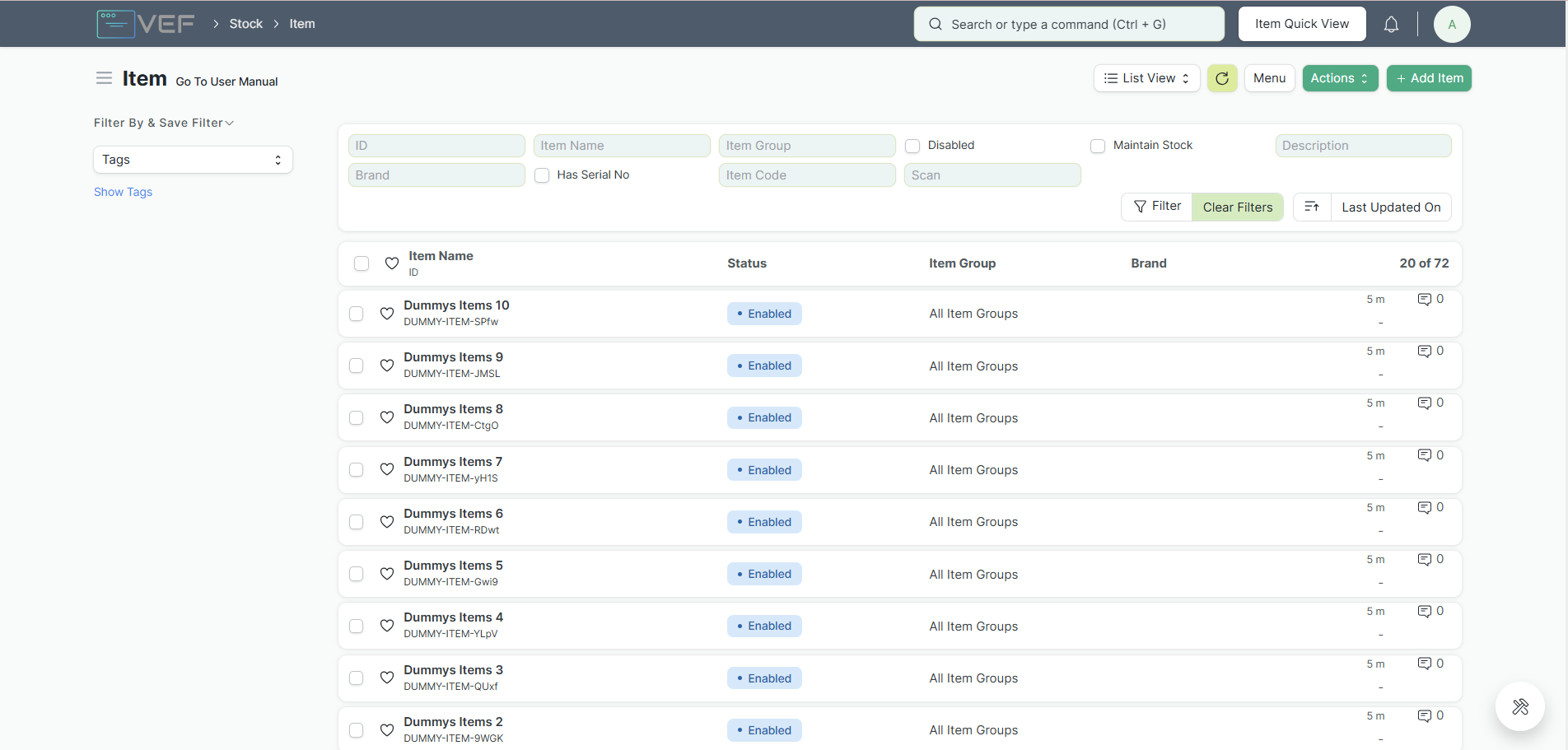Expand the Actions dropdown
Viewport: 1568px width, 750px height.
click(1339, 78)
